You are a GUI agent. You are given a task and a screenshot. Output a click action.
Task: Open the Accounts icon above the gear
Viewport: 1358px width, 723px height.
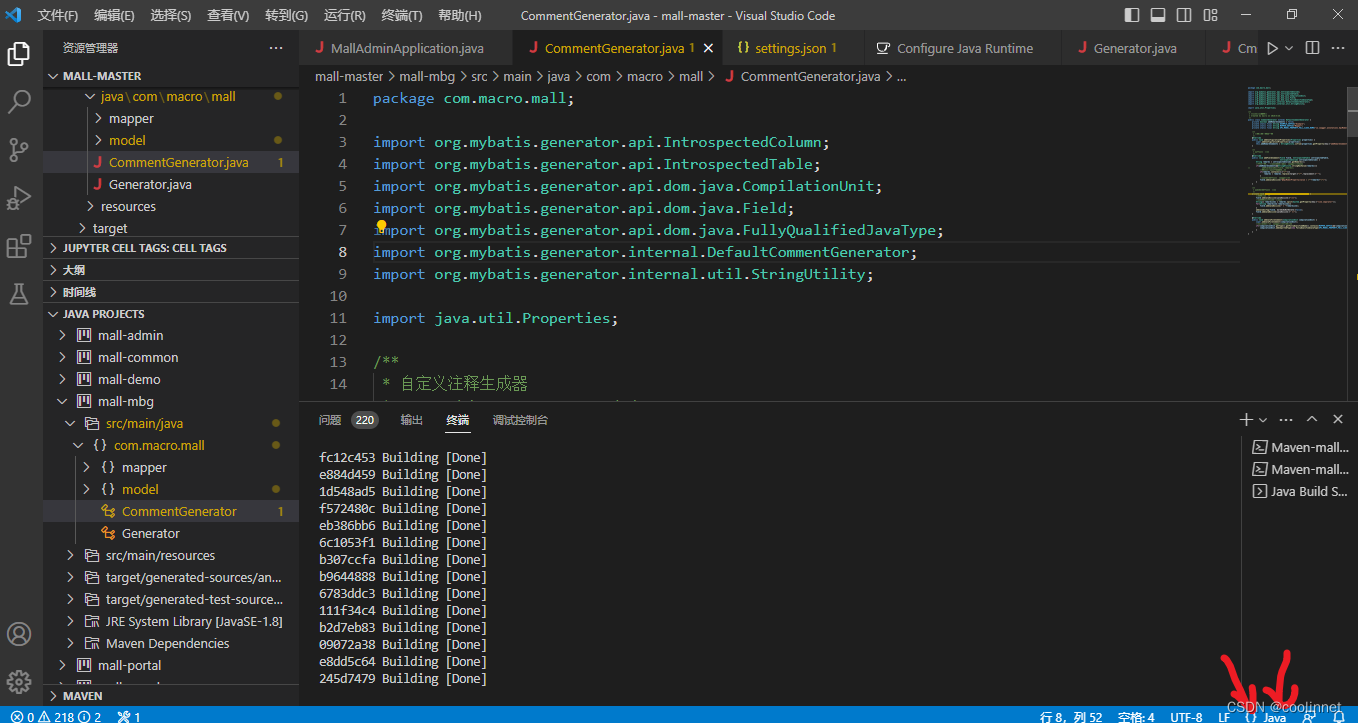point(20,633)
